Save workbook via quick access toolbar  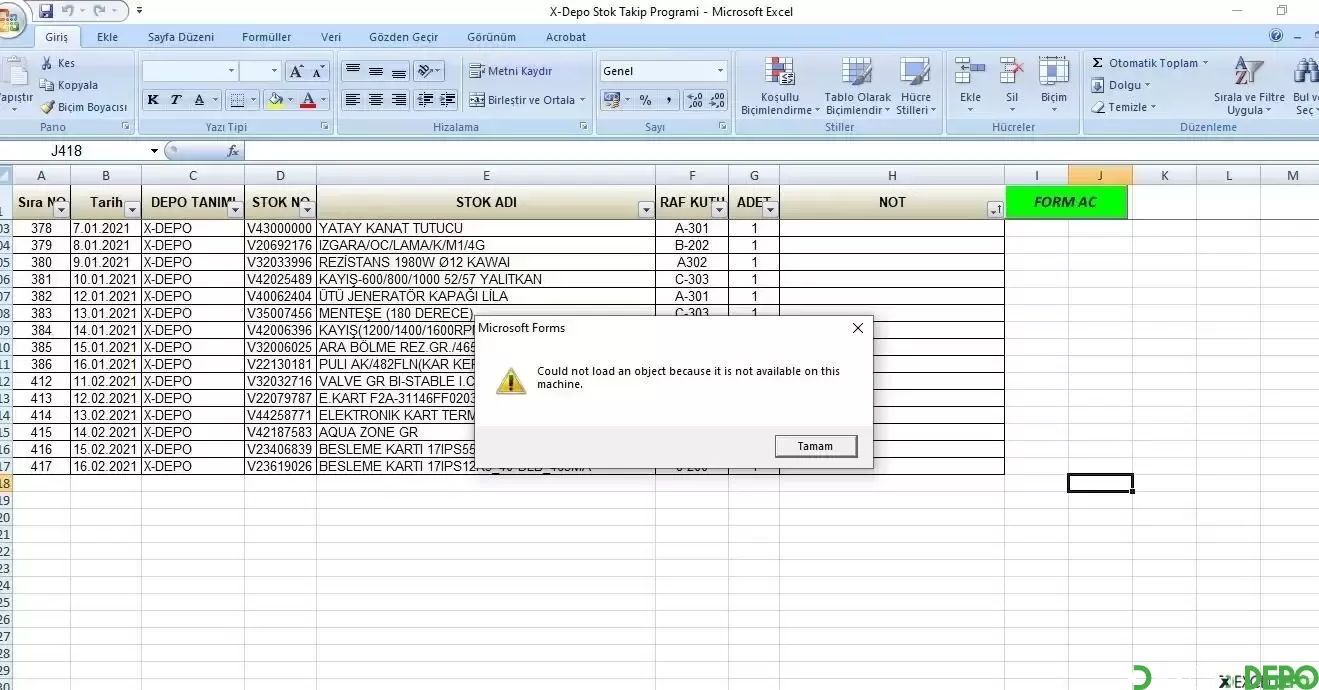tap(46, 11)
